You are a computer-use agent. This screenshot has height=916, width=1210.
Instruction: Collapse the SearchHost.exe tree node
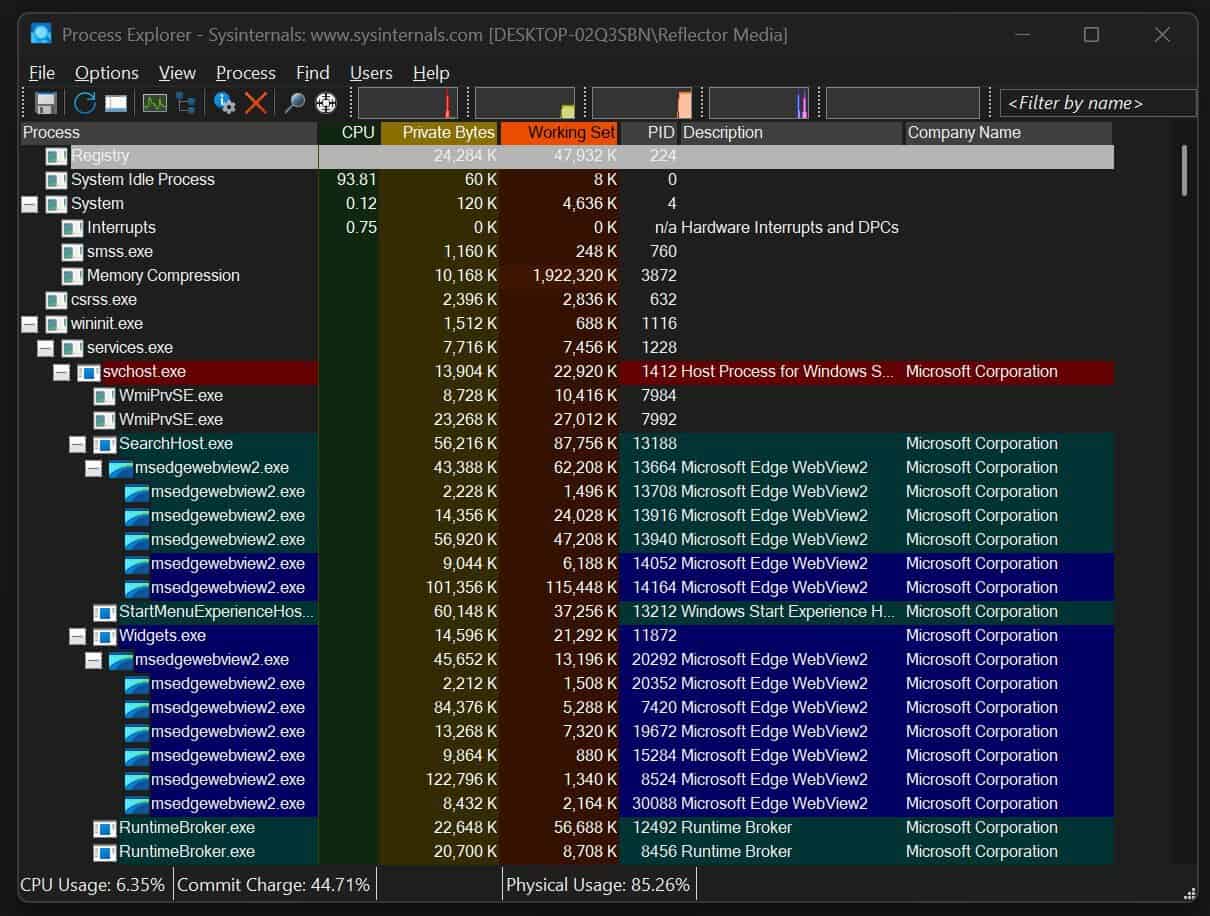[x=77, y=444]
